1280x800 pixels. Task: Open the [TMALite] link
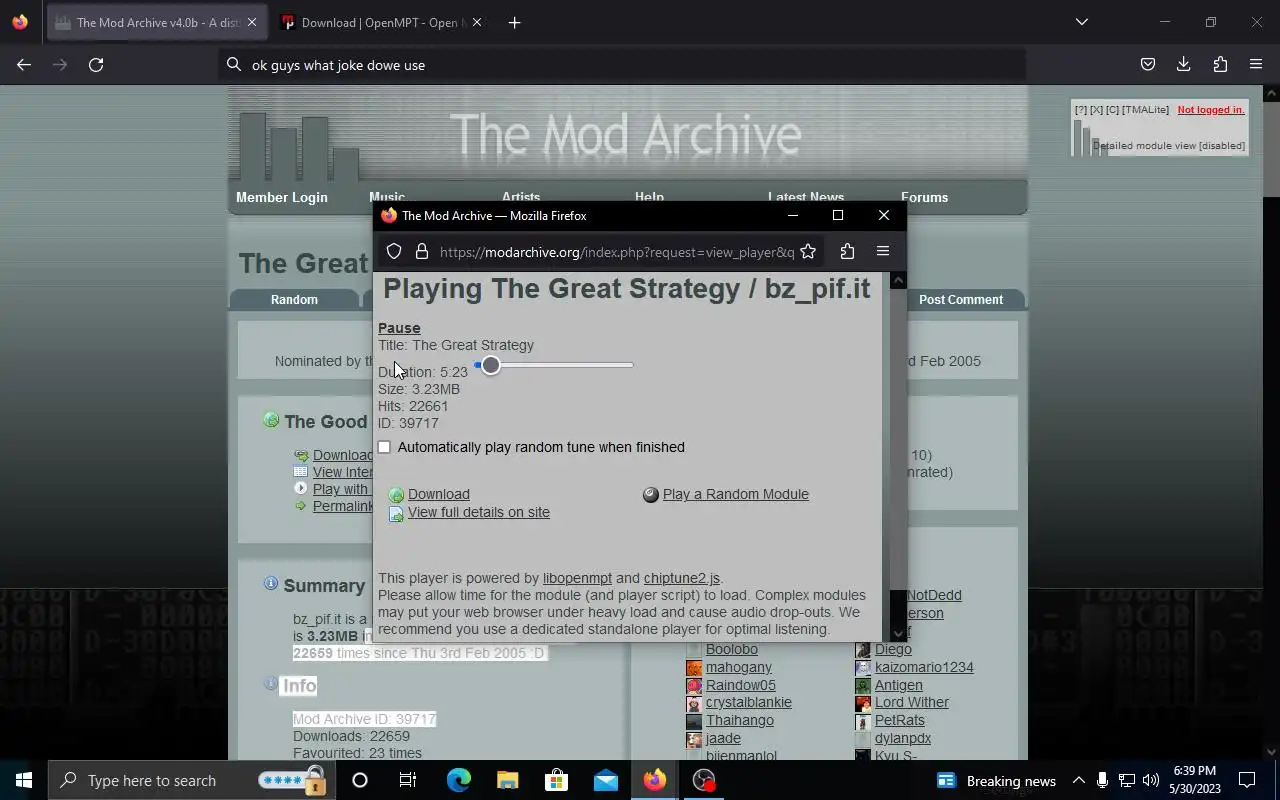[x=1145, y=110]
